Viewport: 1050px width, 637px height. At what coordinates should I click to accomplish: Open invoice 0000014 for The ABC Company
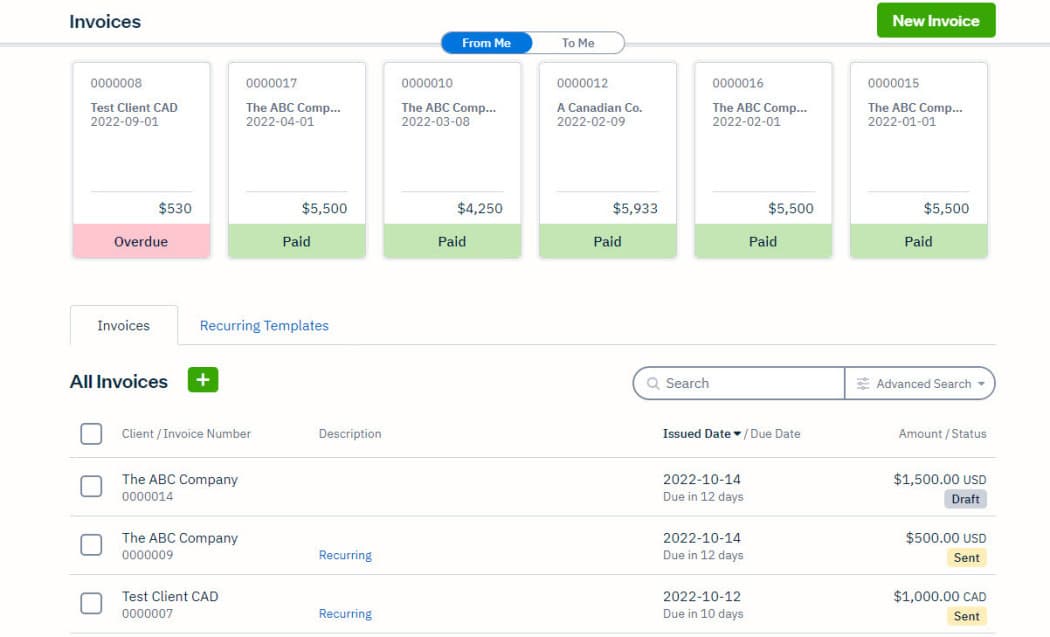179,479
